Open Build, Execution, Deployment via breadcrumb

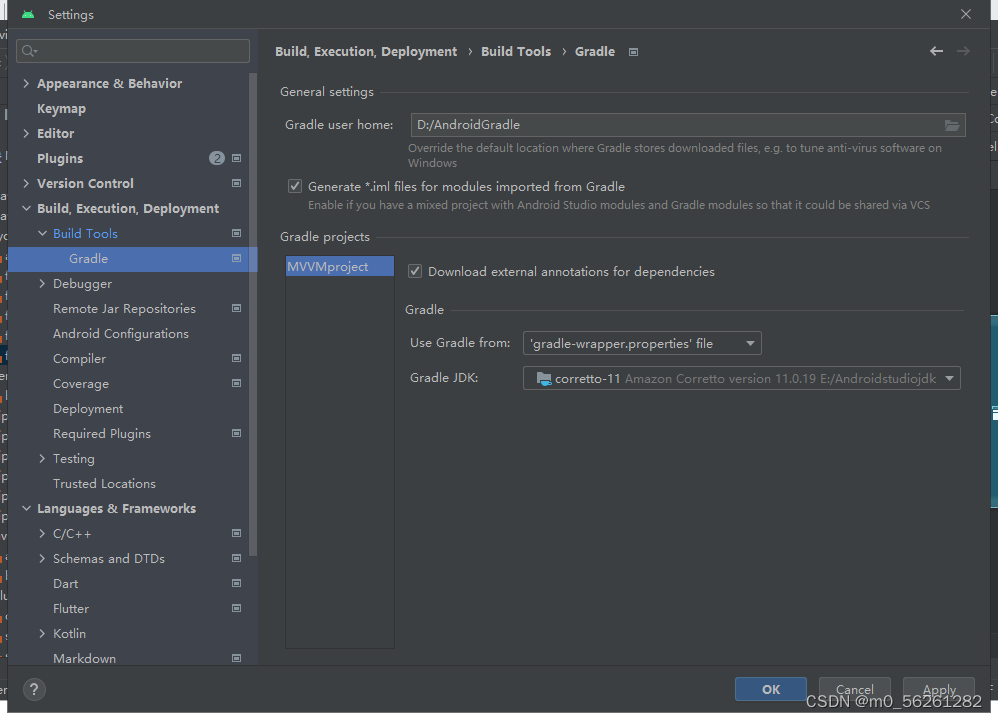pyautogui.click(x=366, y=51)
